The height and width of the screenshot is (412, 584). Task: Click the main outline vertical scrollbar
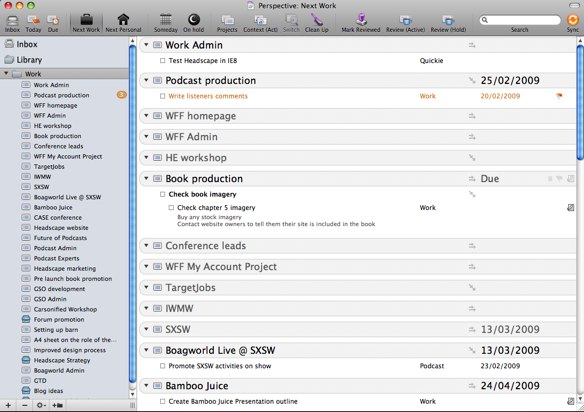click(x=580, y=102)
